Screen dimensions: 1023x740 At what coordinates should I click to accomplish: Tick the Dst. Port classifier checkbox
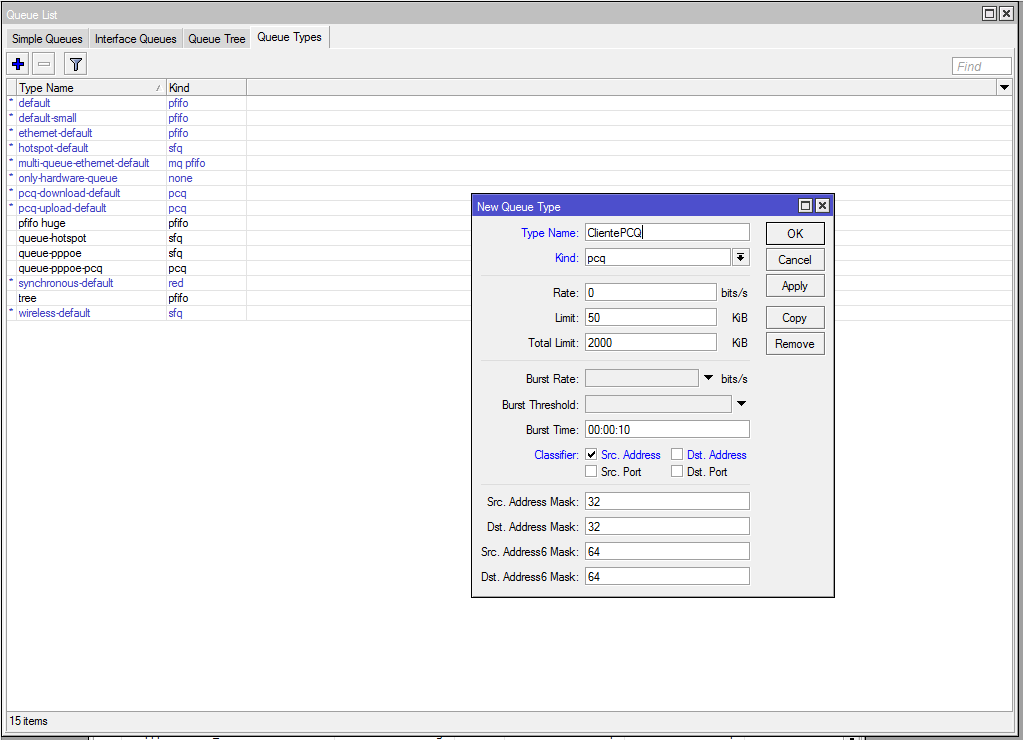pyautogui.click(x=678, y=471)
